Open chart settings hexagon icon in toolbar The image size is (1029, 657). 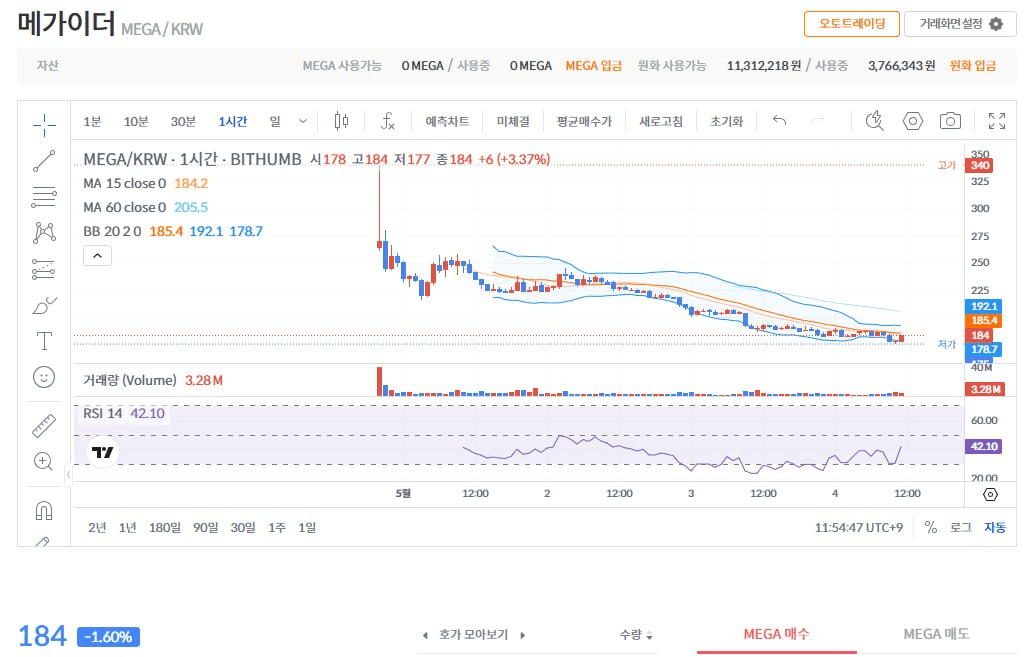pyautogui.click(x=913, y=121)
